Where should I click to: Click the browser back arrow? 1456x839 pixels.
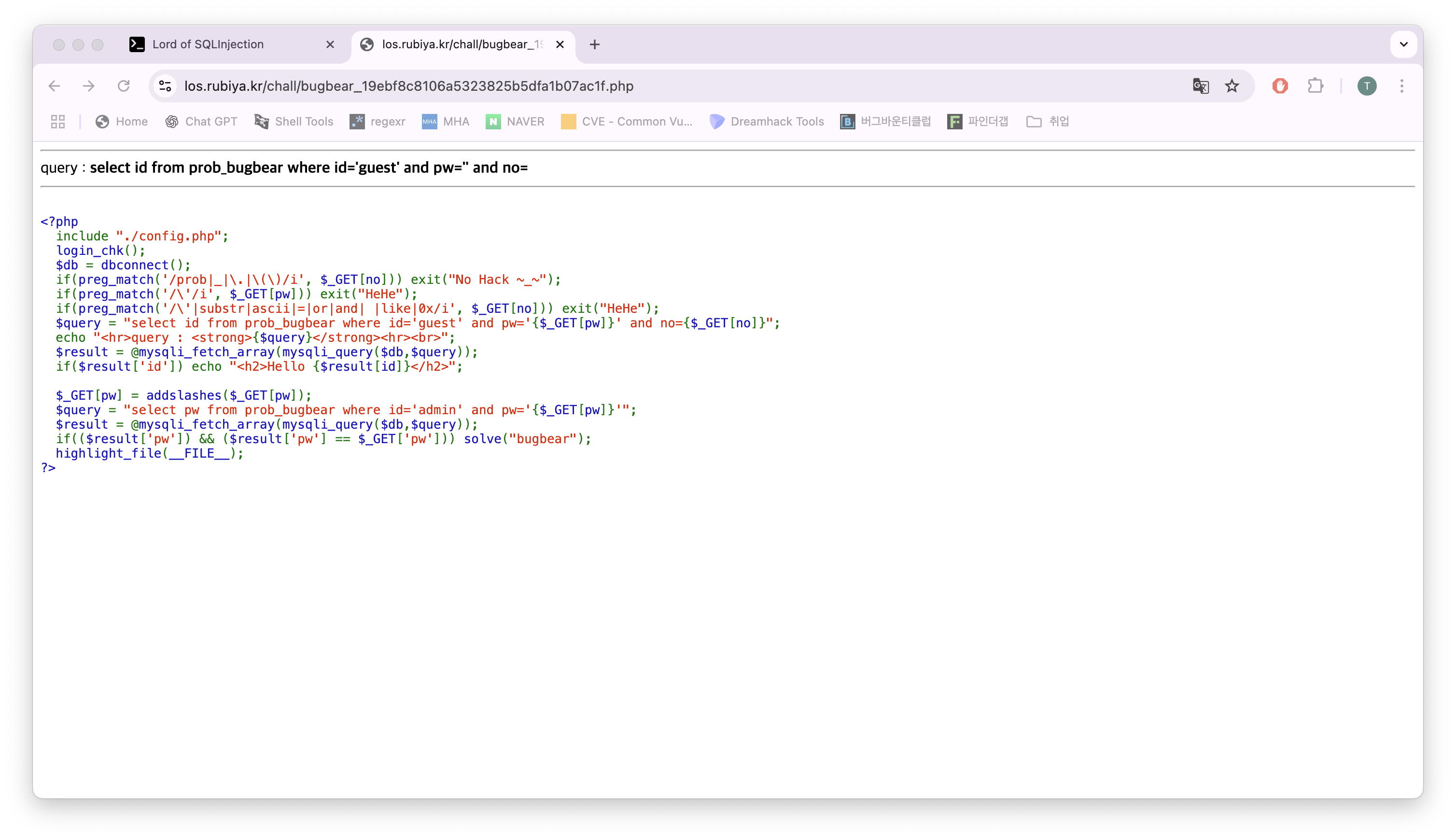click(54, 86)
